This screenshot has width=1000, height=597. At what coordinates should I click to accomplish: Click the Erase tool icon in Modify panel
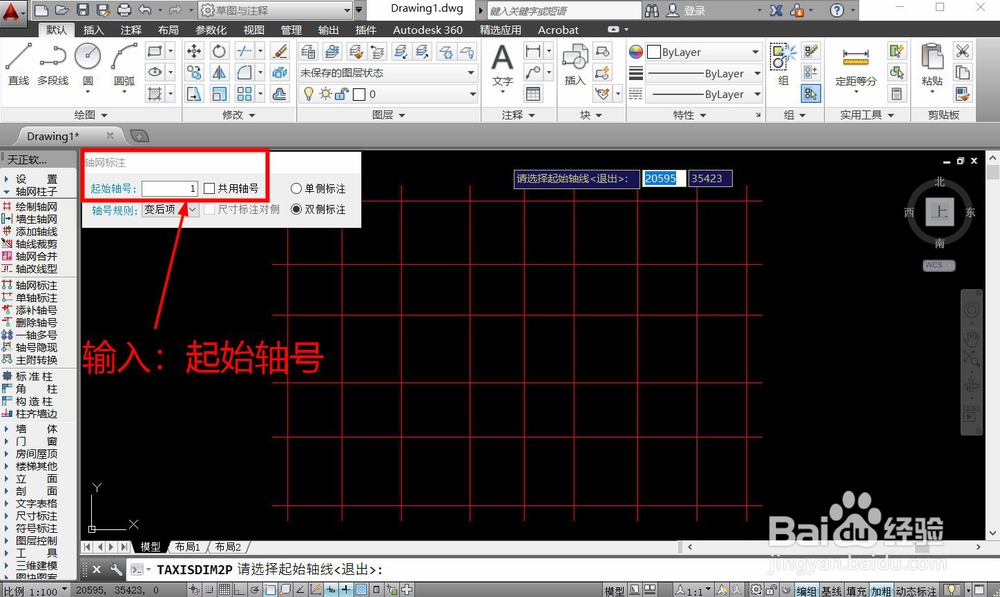click(x=279, y=51)
